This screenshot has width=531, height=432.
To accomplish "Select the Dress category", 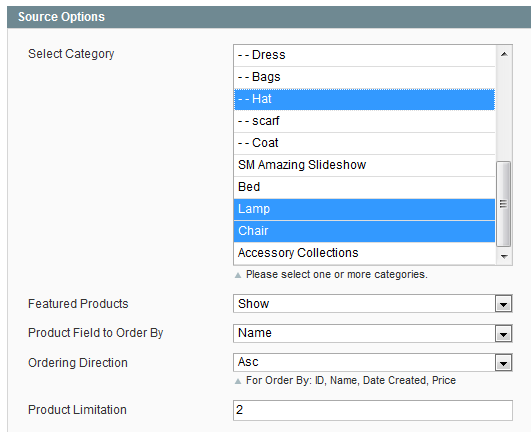I will [364, 55].
